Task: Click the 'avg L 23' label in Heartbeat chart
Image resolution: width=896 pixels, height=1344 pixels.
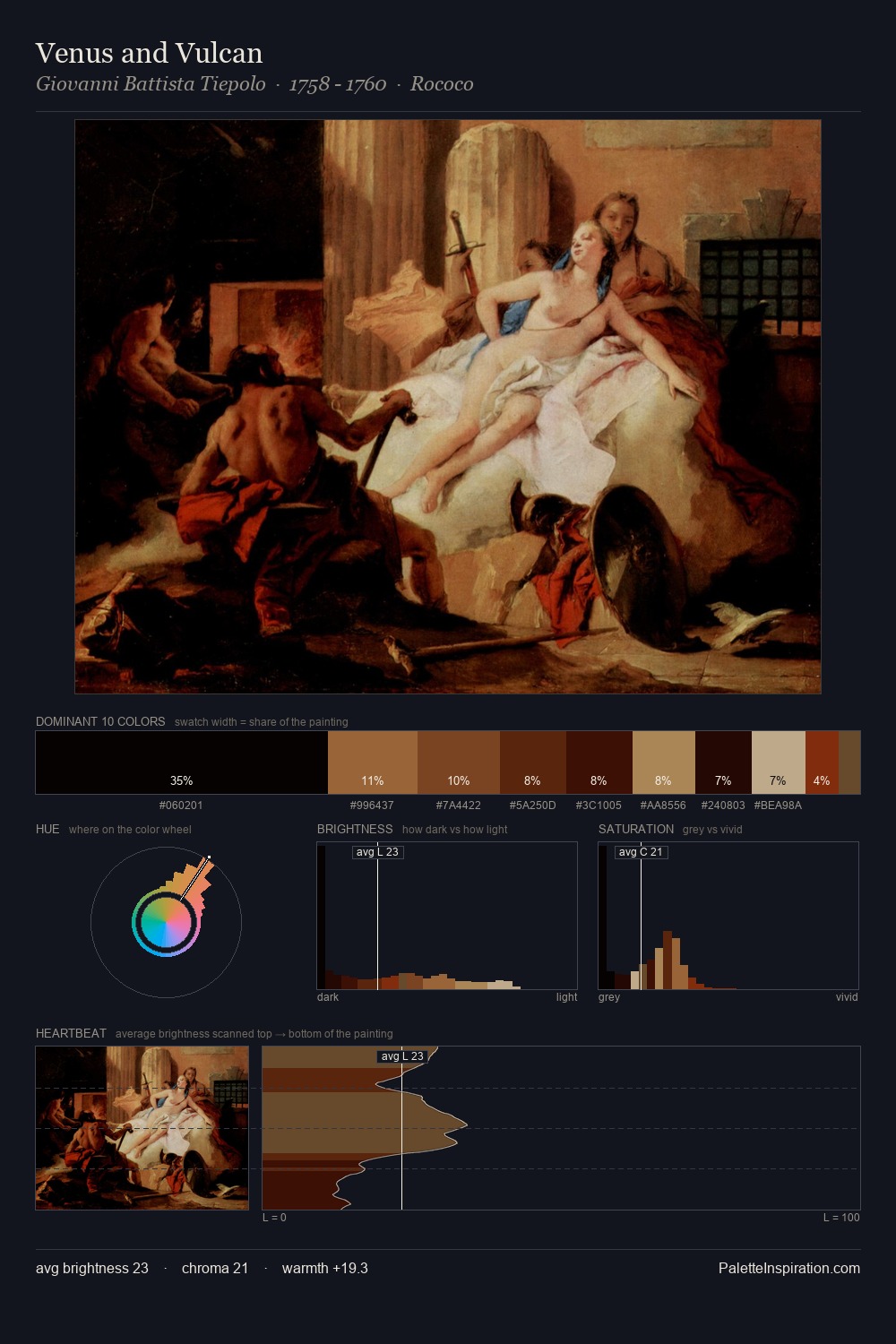Action: coord(402,1056)
